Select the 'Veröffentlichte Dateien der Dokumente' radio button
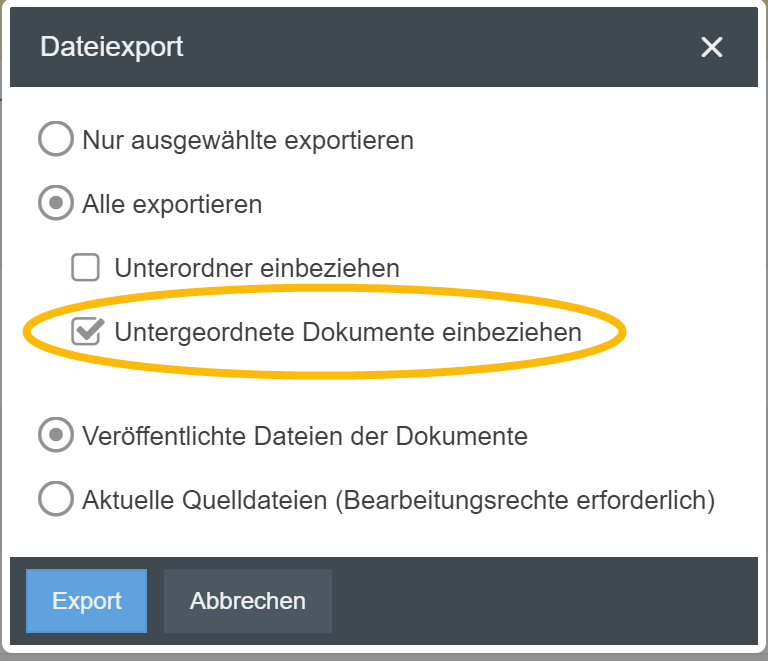Image resolution: width=768 pixels, height=661 pixels. pos(55,436)
